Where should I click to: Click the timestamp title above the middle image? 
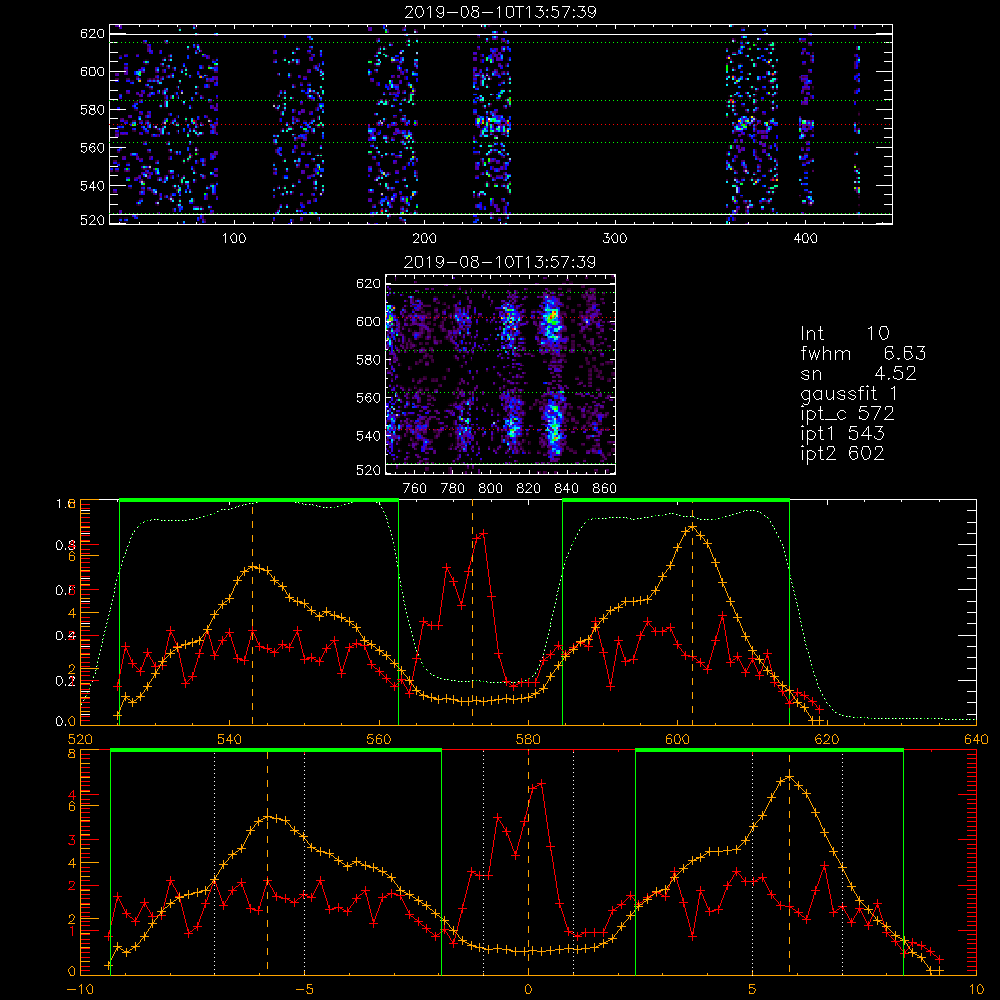pyautogui.click(x=500, y=262)
